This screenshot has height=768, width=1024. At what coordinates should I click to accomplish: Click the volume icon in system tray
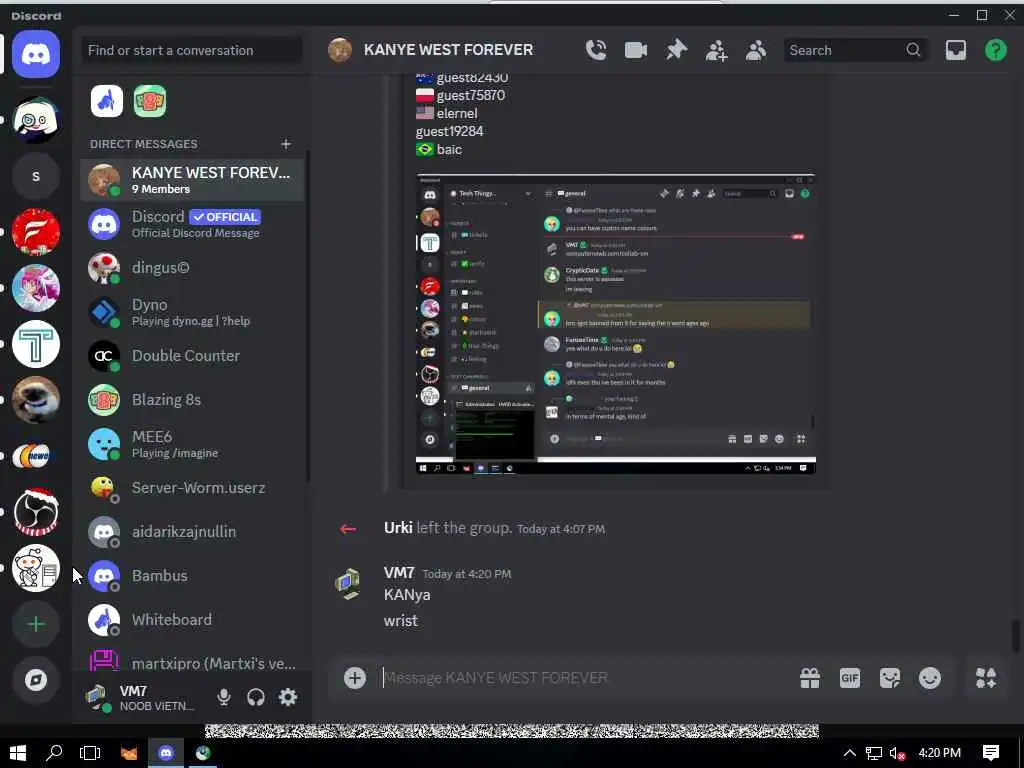[897, 753]
